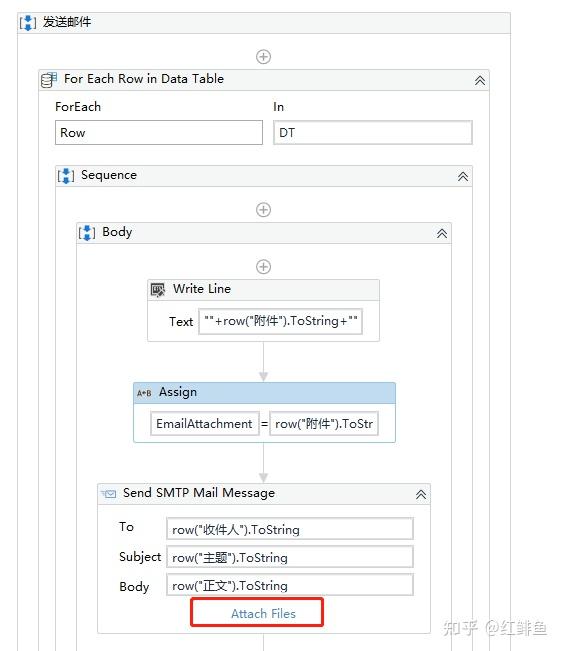This screenshot has width=562, height=651.
Task: Add activity via plus below 发送邮件 header
Action: click(x=264, y=56)
